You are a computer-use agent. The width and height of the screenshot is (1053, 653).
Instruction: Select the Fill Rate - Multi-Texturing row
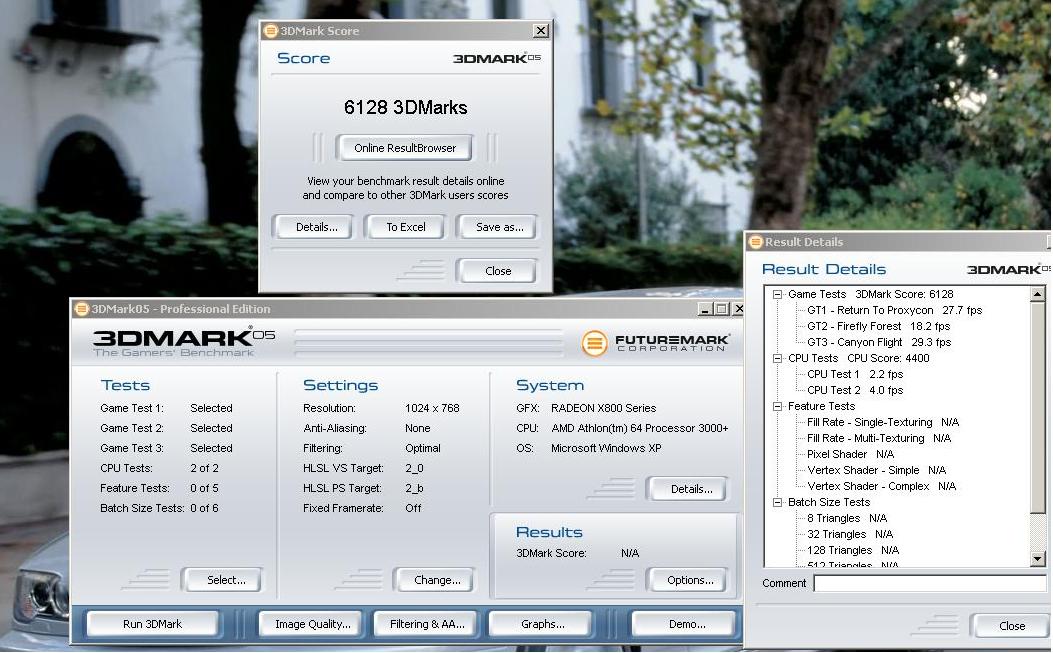point(879,438)
